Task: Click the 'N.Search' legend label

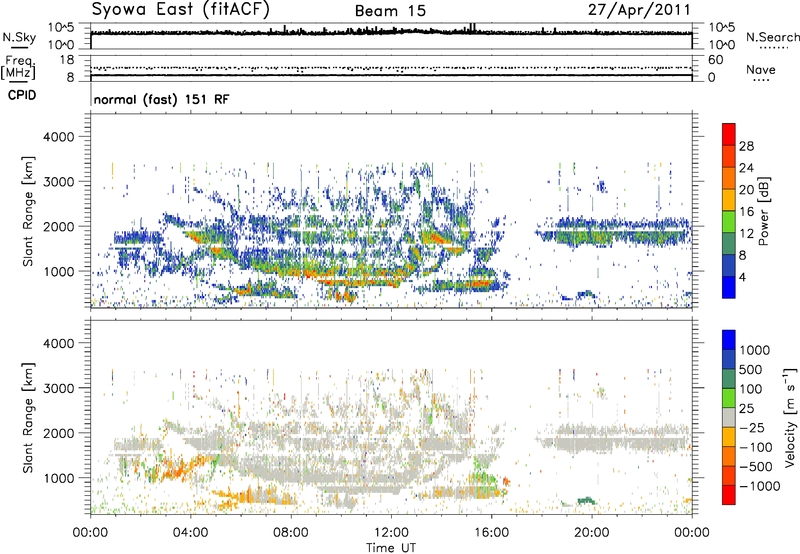Action: [x=772, y=37]
